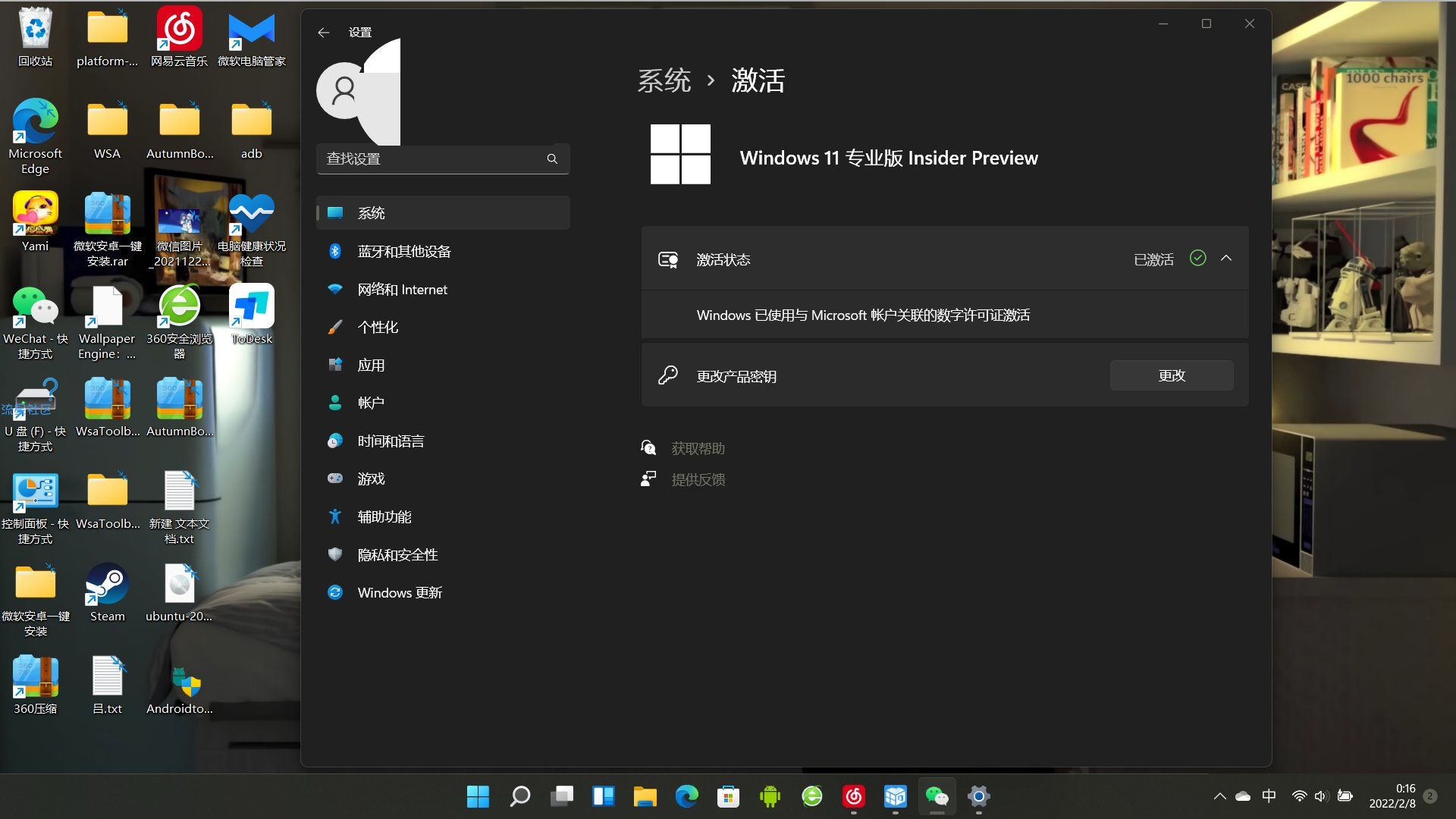Viewport: 1456px width, 819px height.
Task: Click the 更改 product key button
Action: [1172, 375]
